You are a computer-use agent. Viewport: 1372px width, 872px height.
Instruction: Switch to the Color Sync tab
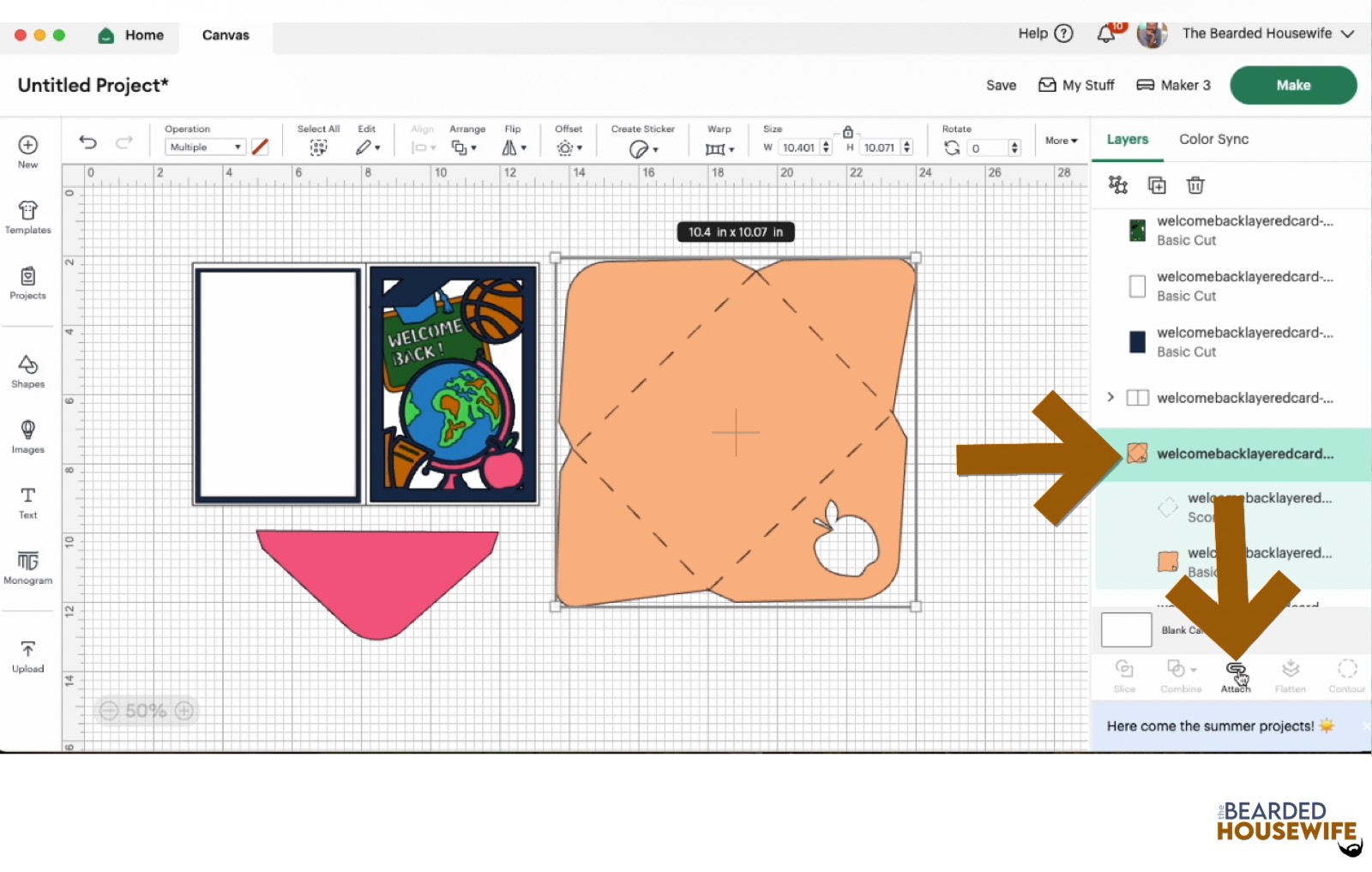coord(1213,139)
